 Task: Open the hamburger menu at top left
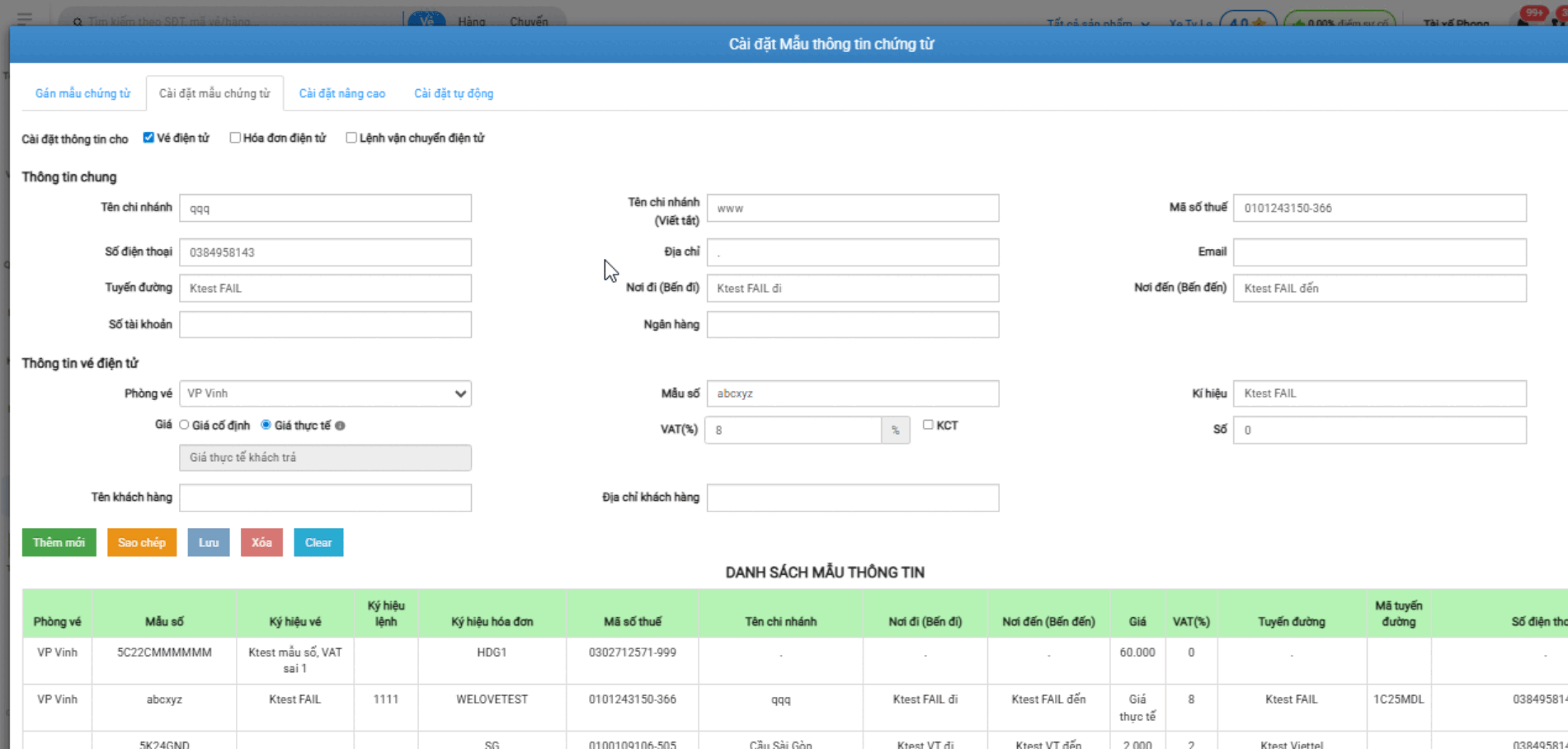[25, 18]
